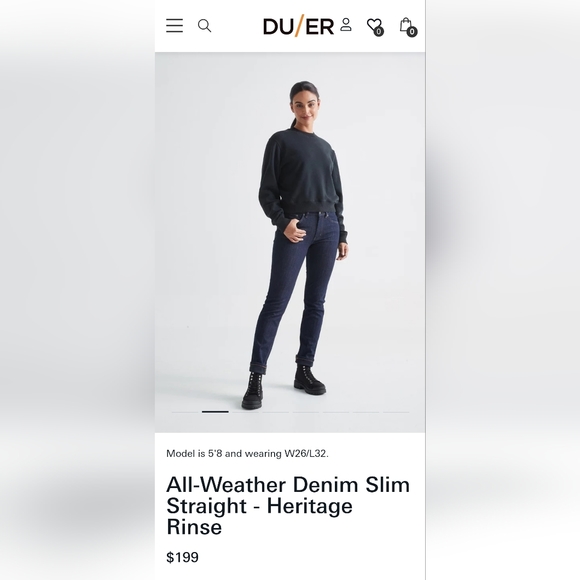Jump to the first gallery image indicator
580x580 pixels.
[185, 412]
